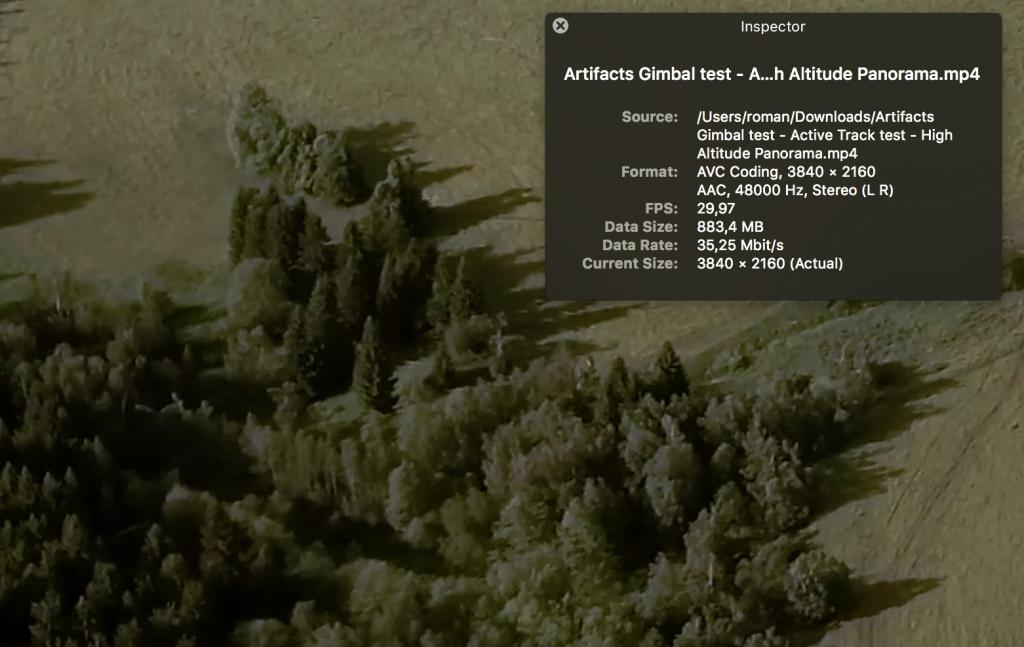Click the 'Altitude Panorama.mp4' path ending

coord(777,153)
